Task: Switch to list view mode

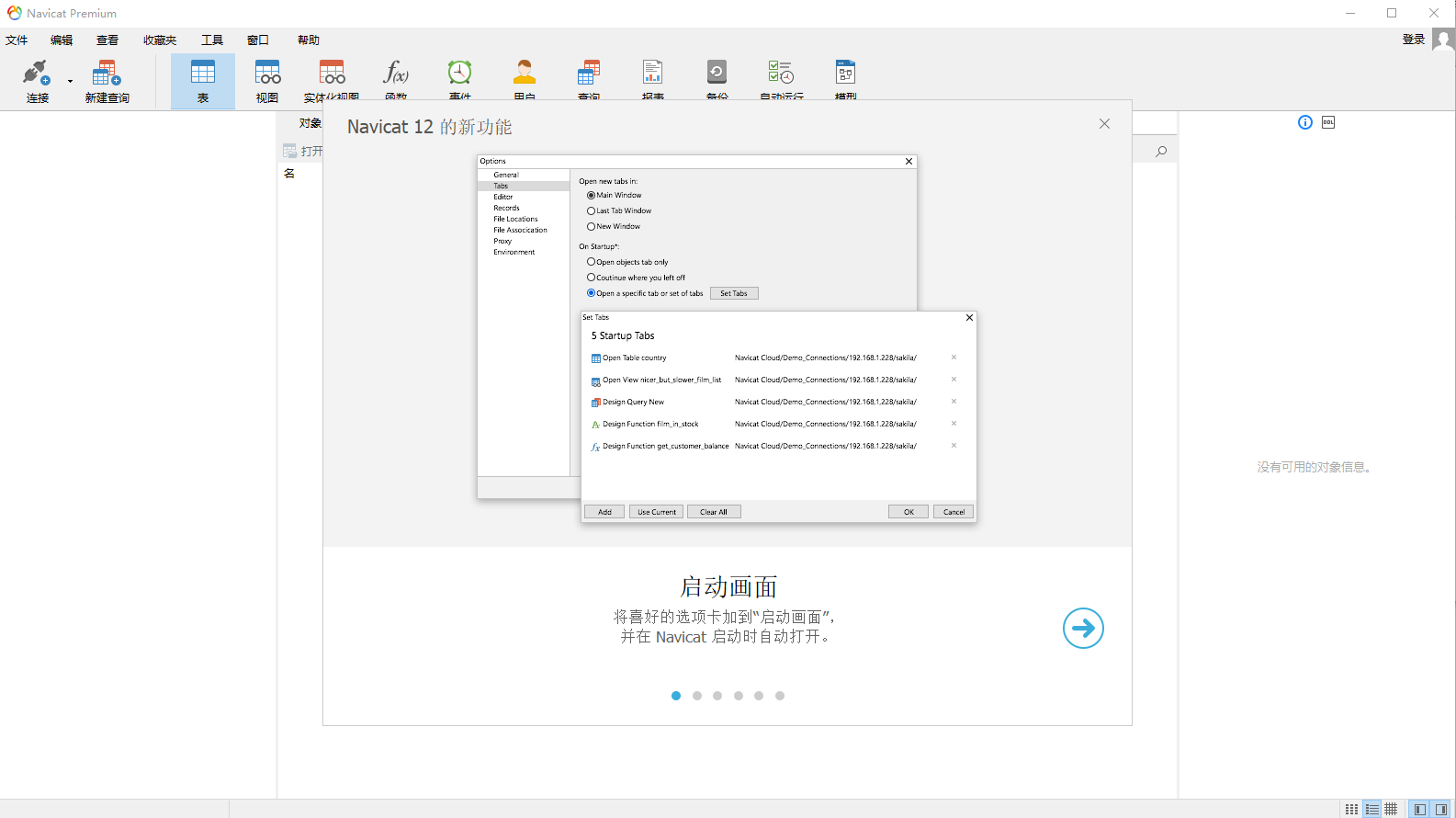Action: pyautogui.click(x=1371, y=809)
